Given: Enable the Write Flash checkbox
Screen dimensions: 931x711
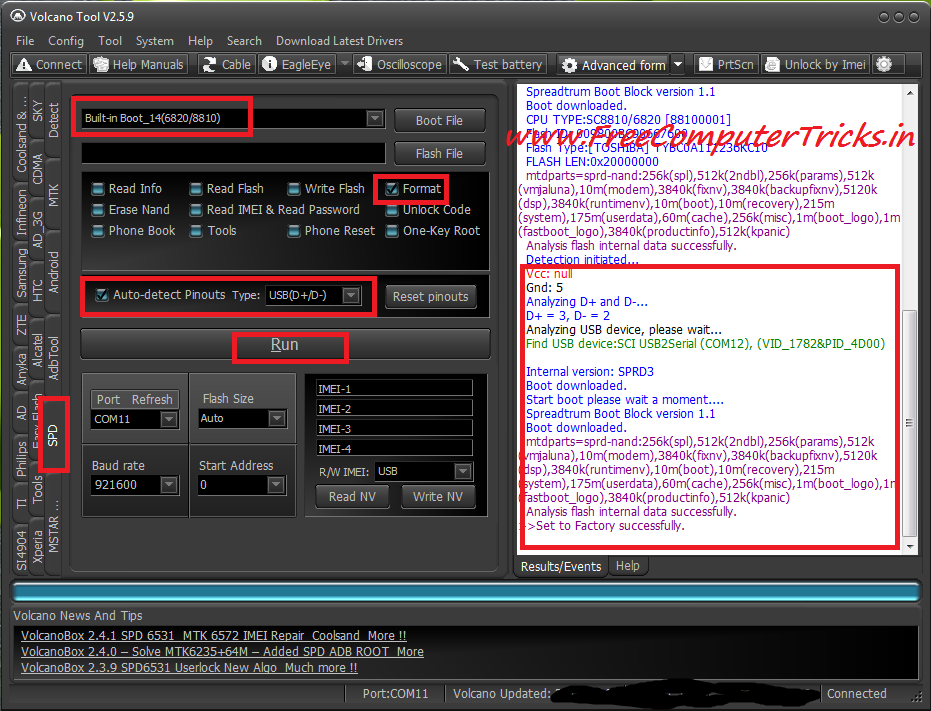Looking at the screenshot, I should [x=294, y=189].
